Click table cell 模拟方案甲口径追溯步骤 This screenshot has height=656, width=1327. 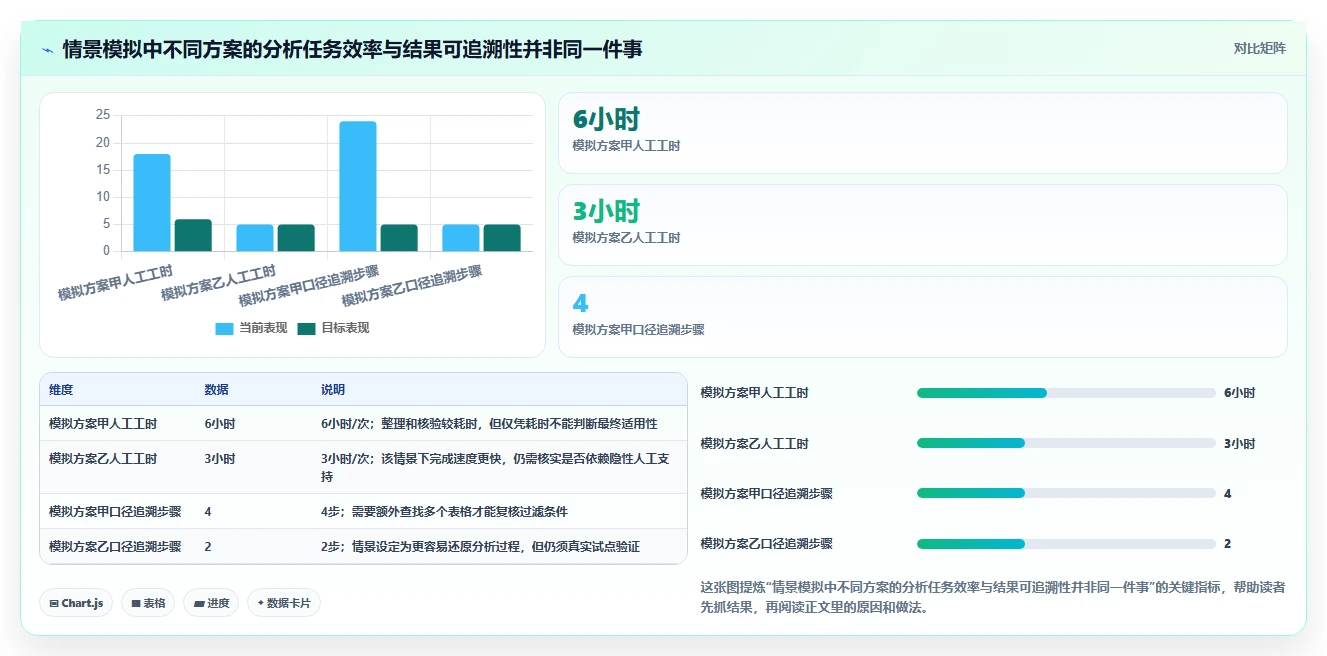(115, 511)
